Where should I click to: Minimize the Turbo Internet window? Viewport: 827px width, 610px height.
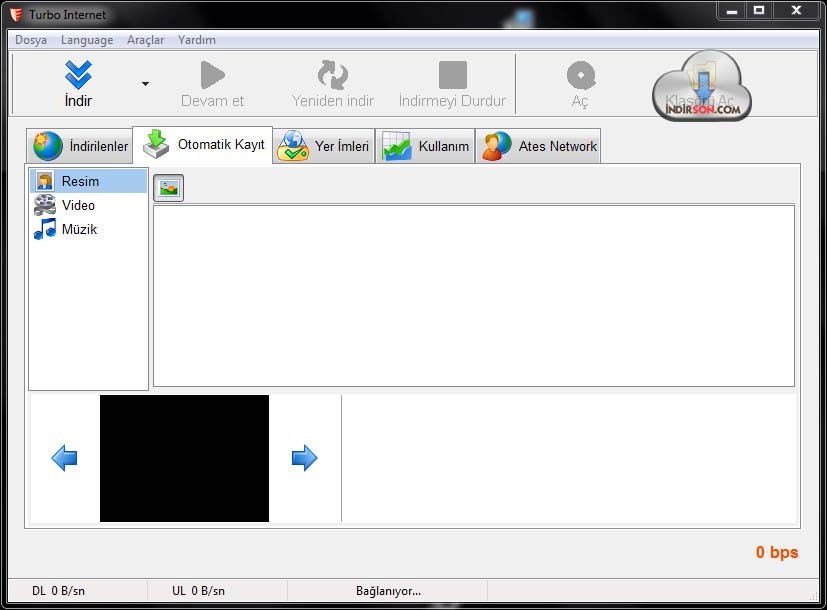tap(732, 11)
